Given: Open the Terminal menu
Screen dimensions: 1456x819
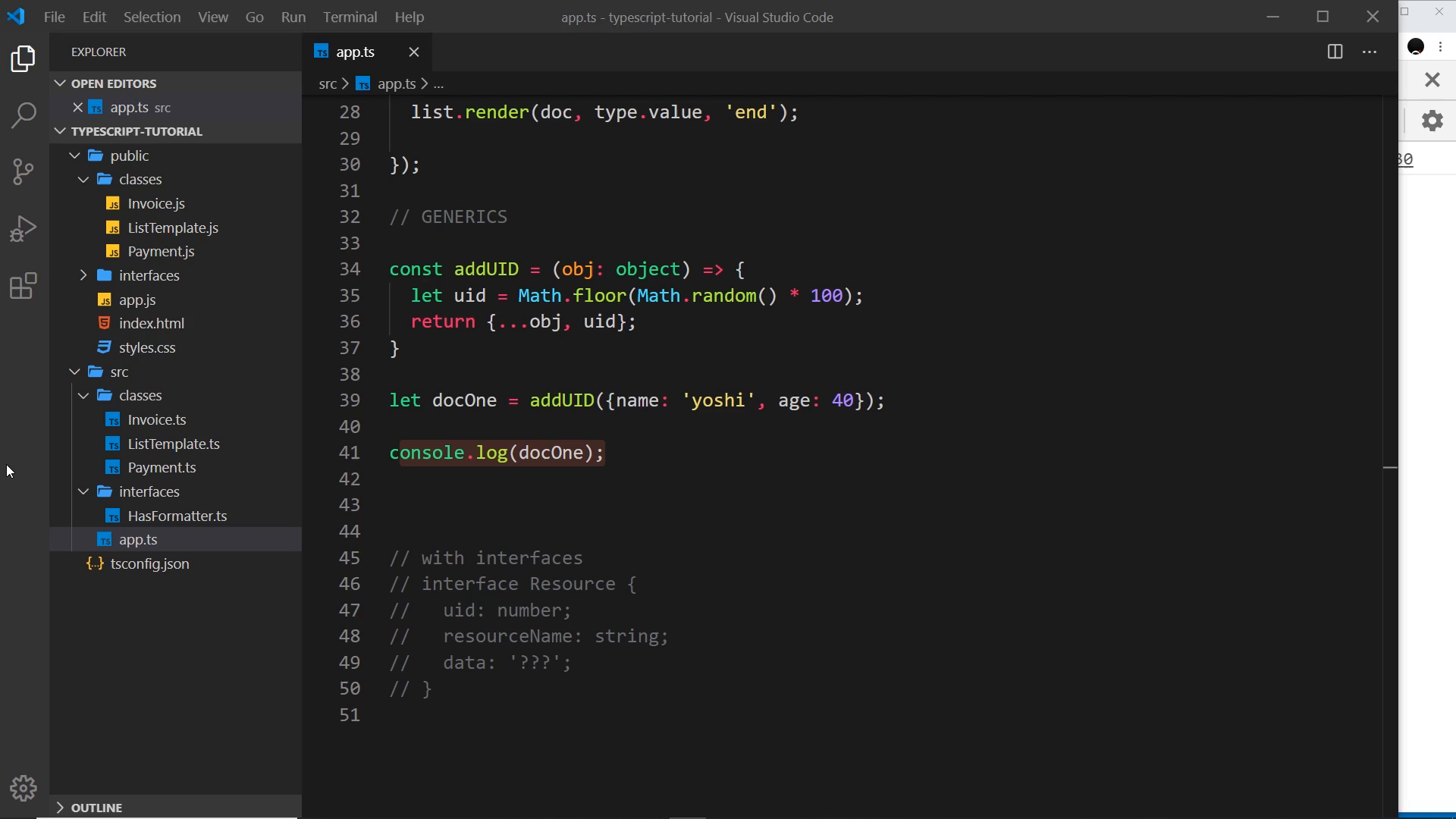Looking at the screenshot, I should pos(350,17).
